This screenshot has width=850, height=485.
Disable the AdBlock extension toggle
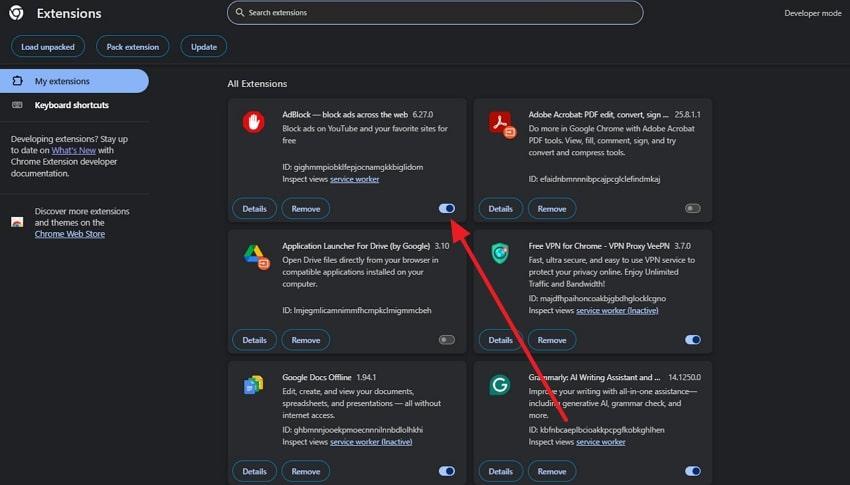(447, 208)
